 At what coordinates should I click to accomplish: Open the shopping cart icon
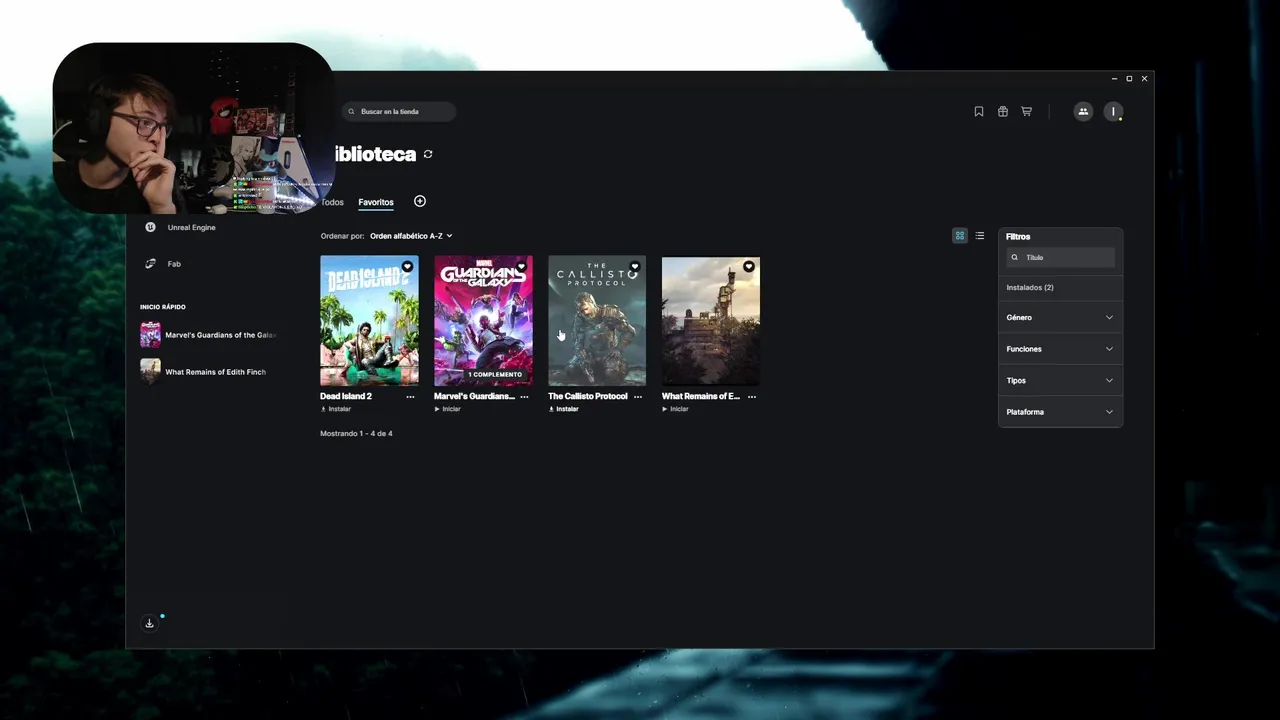[x=1026, y=112]
